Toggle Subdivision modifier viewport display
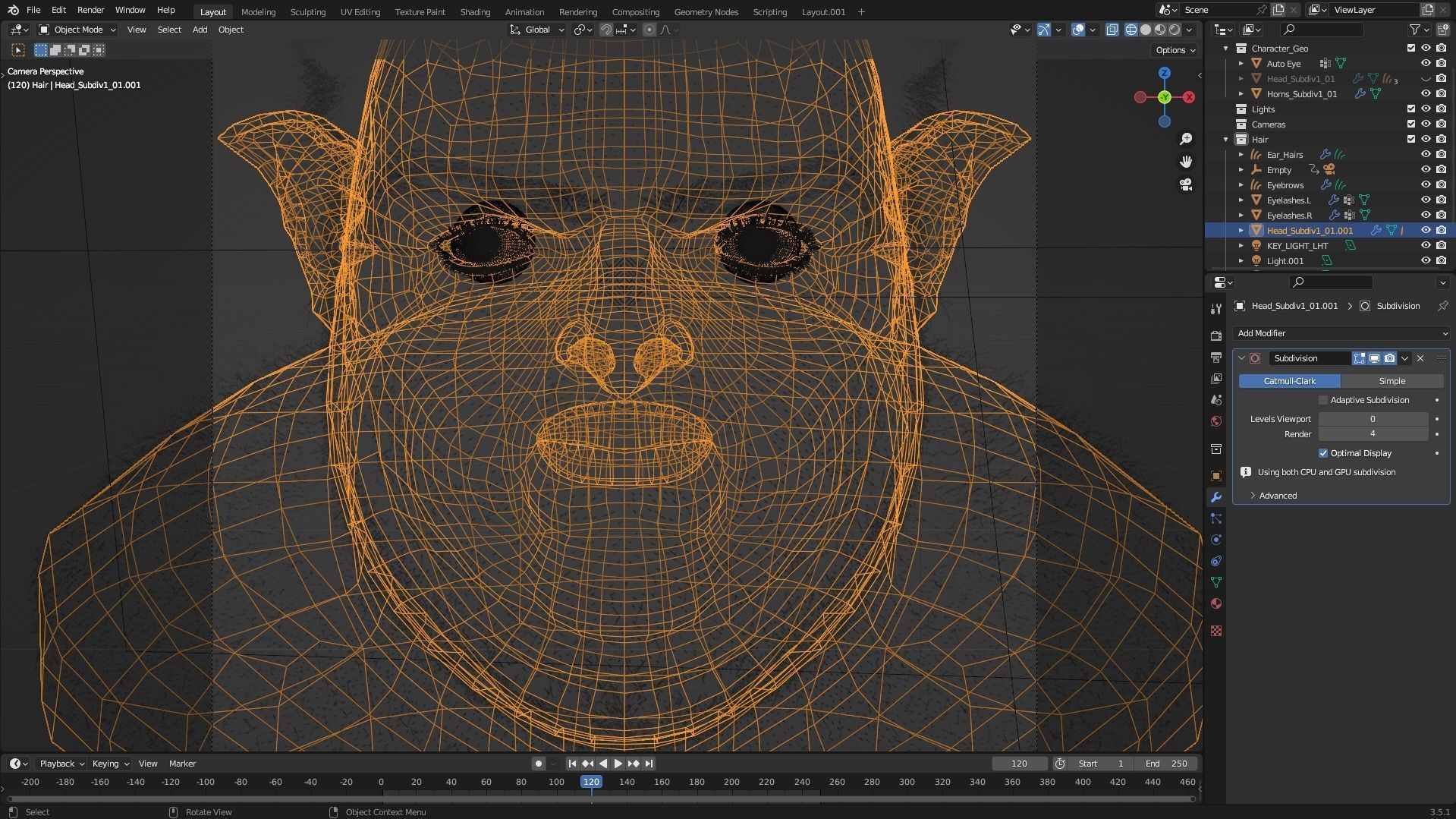The width and height of the screenshot is (1456, 819). pos(1374,358)
